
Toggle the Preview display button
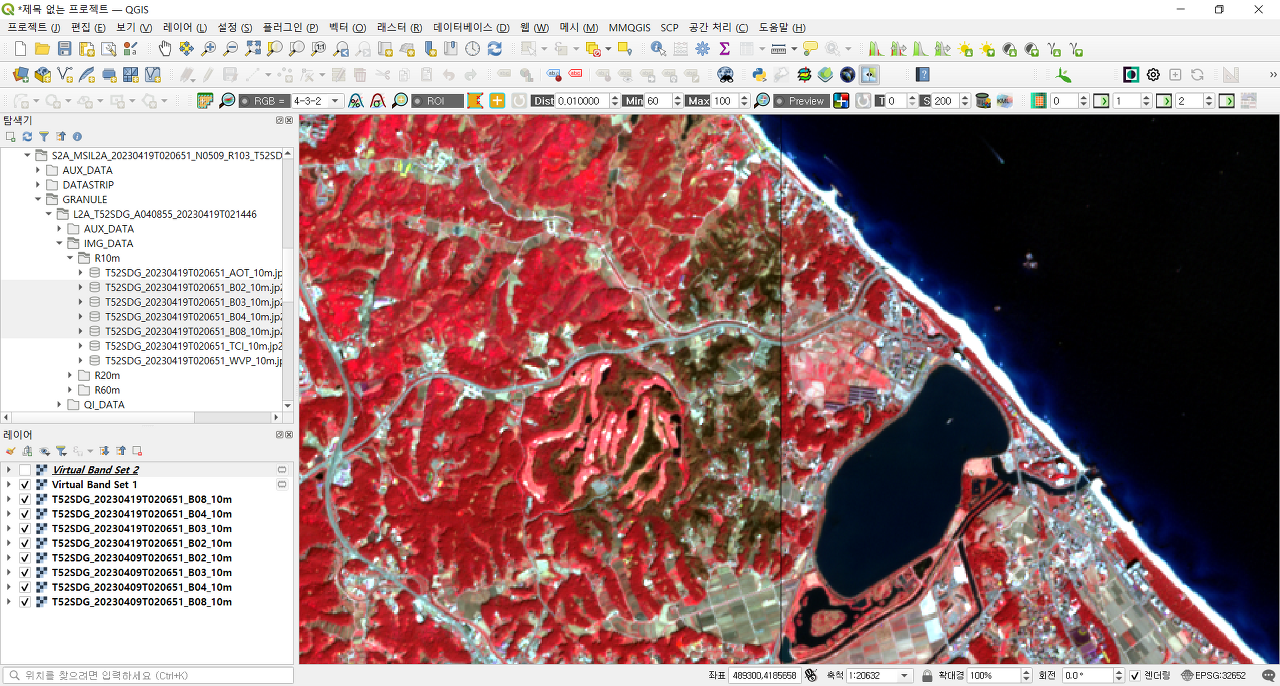[800, 101]
